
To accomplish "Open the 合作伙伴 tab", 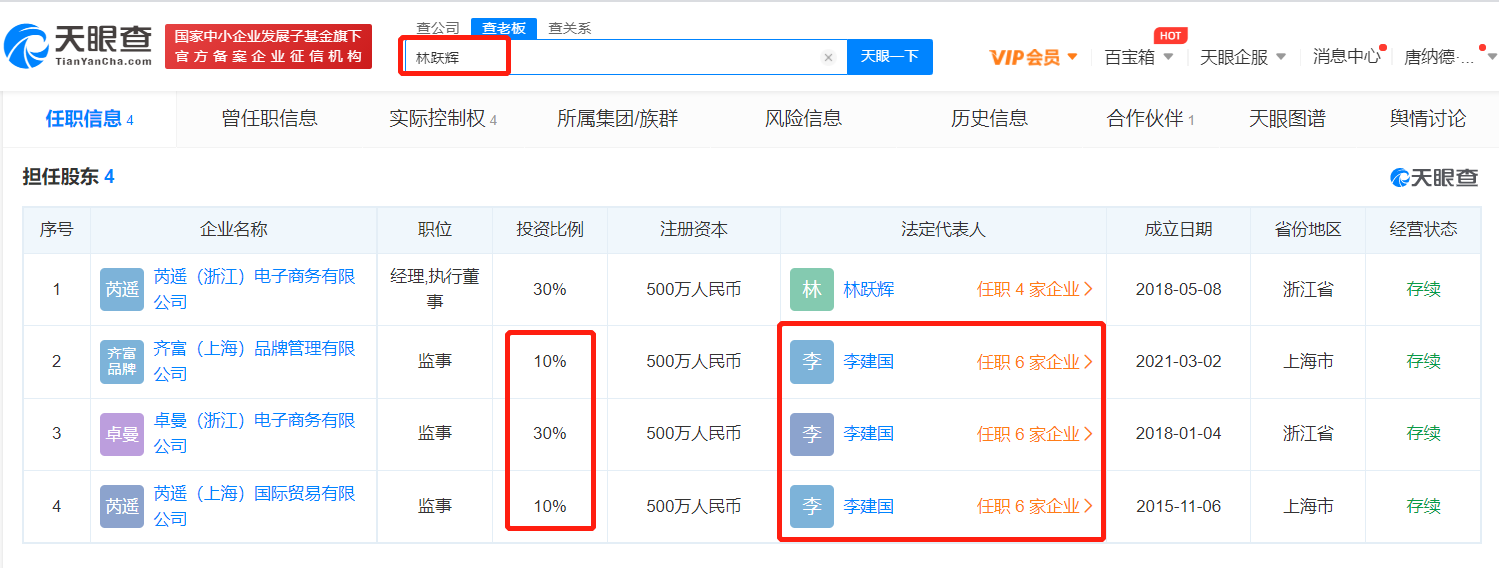I will tap(1151, 119).
